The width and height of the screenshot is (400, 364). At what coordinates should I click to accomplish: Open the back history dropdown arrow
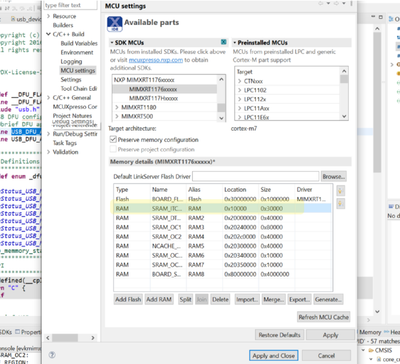pyautogui.click(x=328, y=3)
